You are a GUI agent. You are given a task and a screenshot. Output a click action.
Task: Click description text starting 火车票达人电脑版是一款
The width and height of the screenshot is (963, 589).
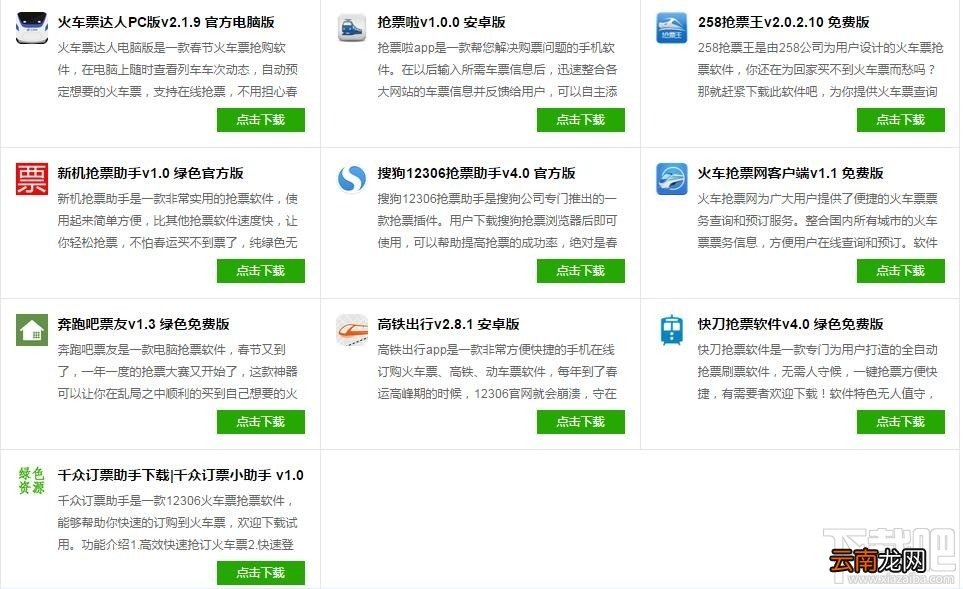(x=177, y=69)
